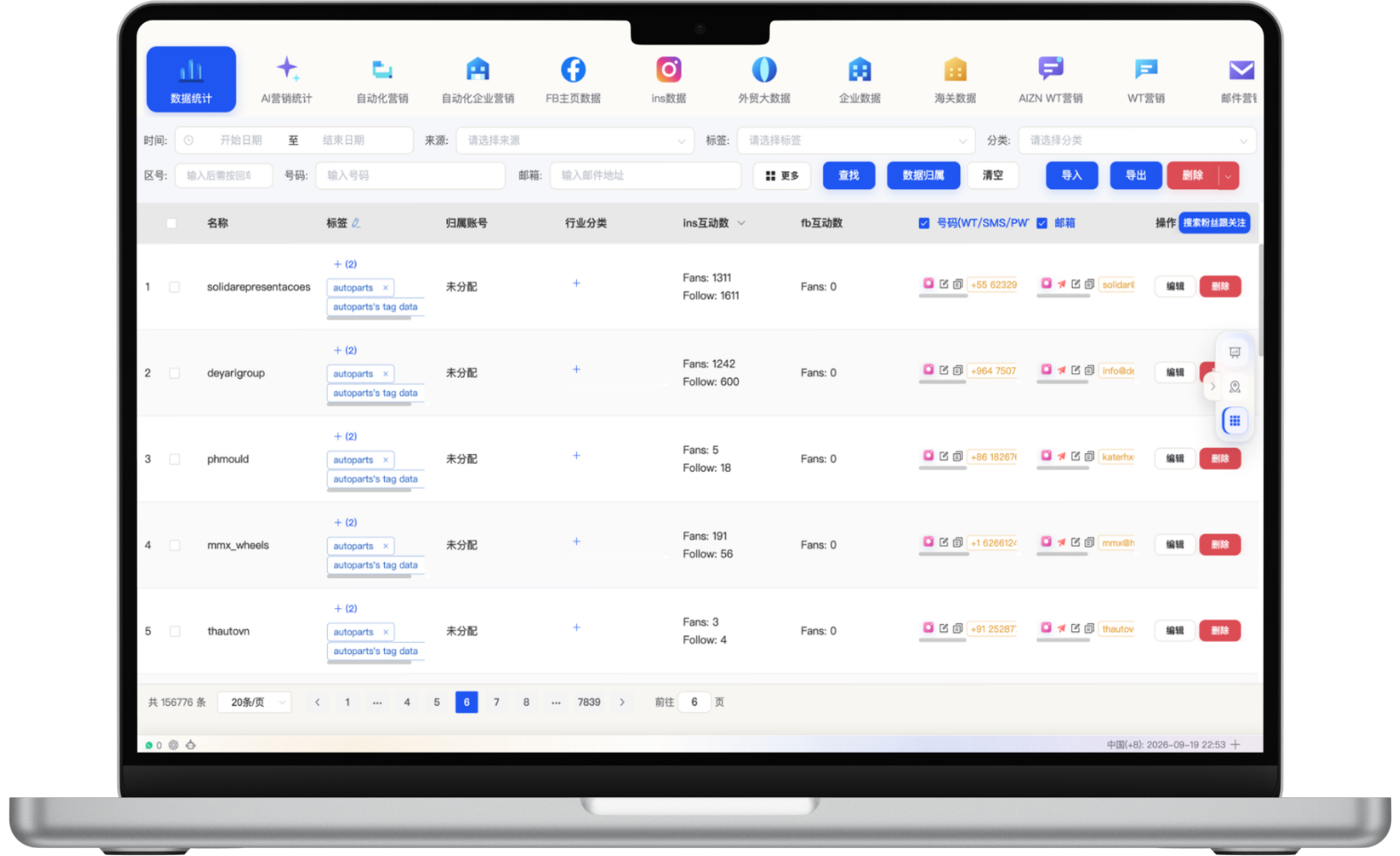
Task: Edit phone icon in phmould row
Action: pos(944,457)
